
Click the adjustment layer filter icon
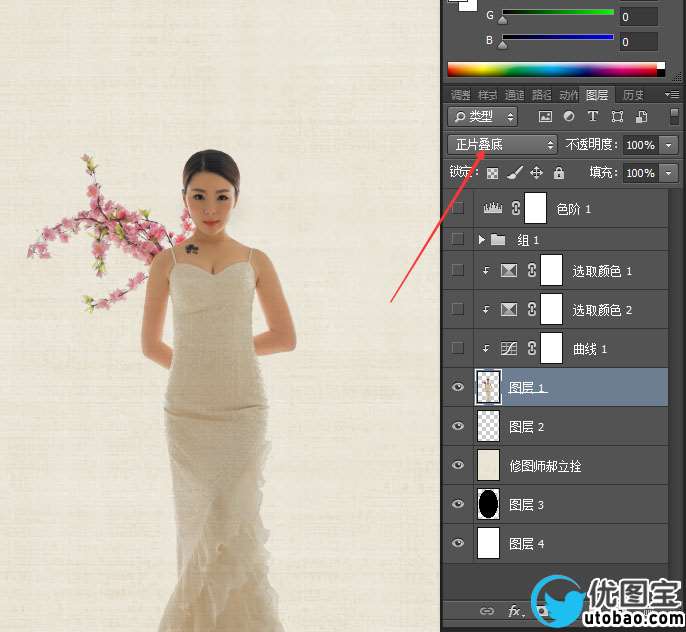(568, 117)
